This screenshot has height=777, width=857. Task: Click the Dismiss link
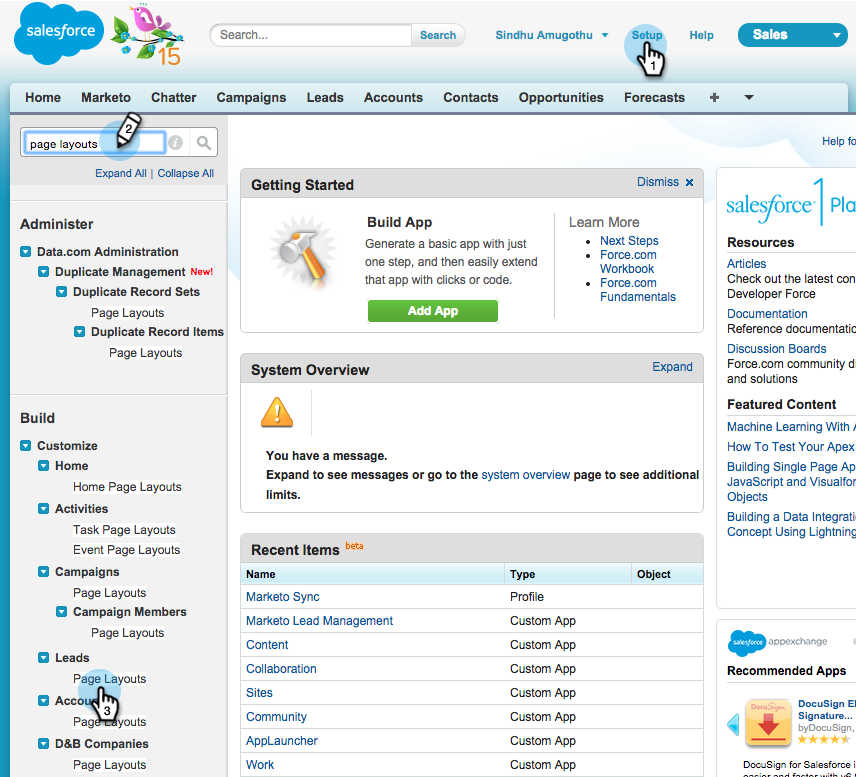[x=658, y=182]
